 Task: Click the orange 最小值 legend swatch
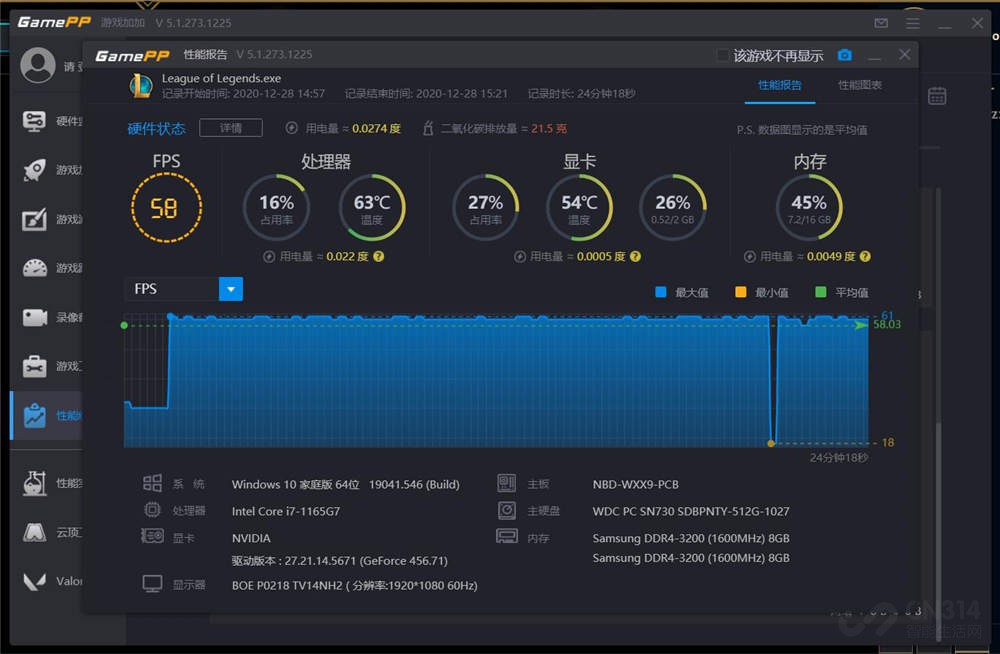[740, 292]
